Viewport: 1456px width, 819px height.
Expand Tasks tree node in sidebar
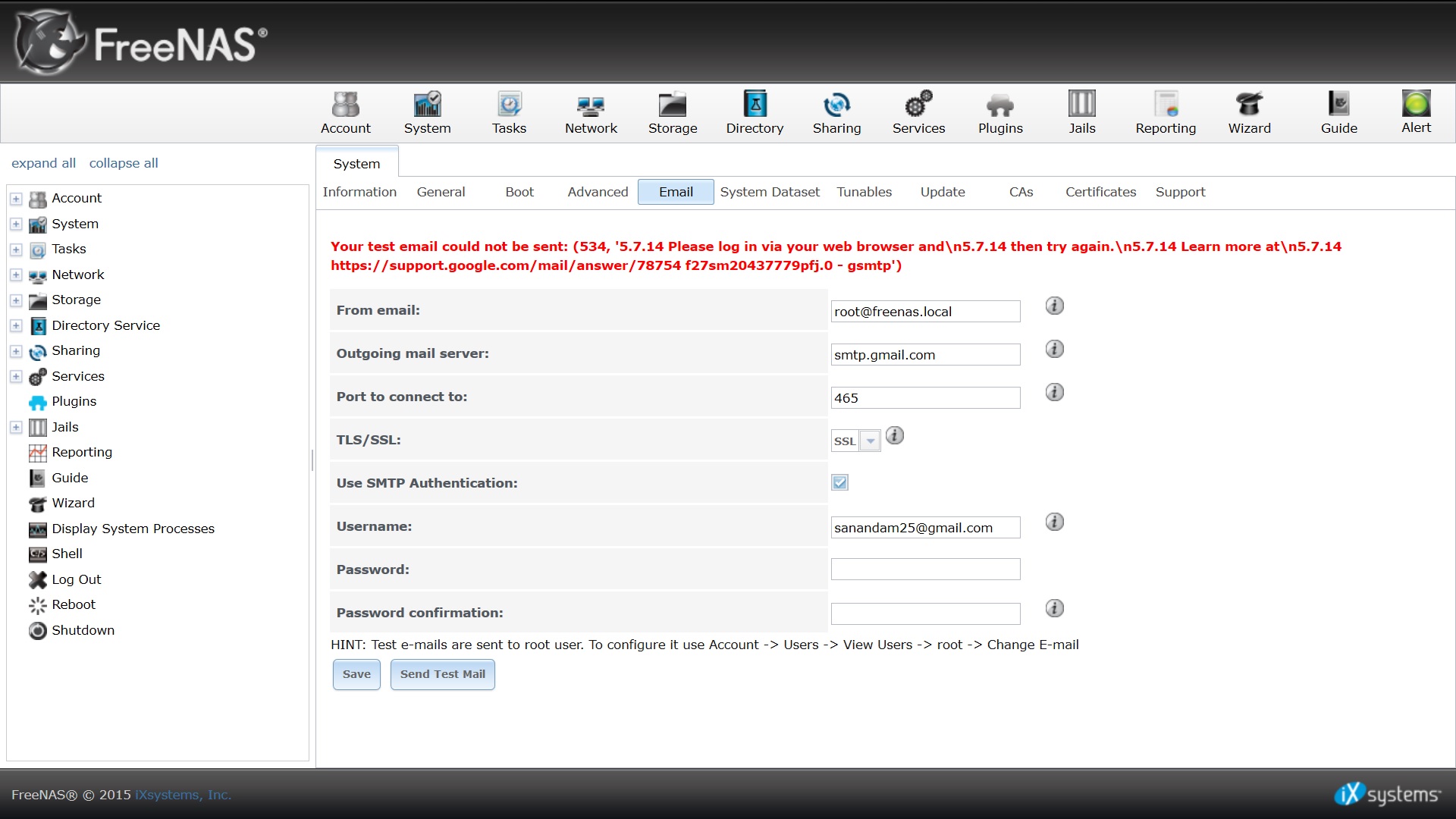pyautogui.click(x=16, y=249)
